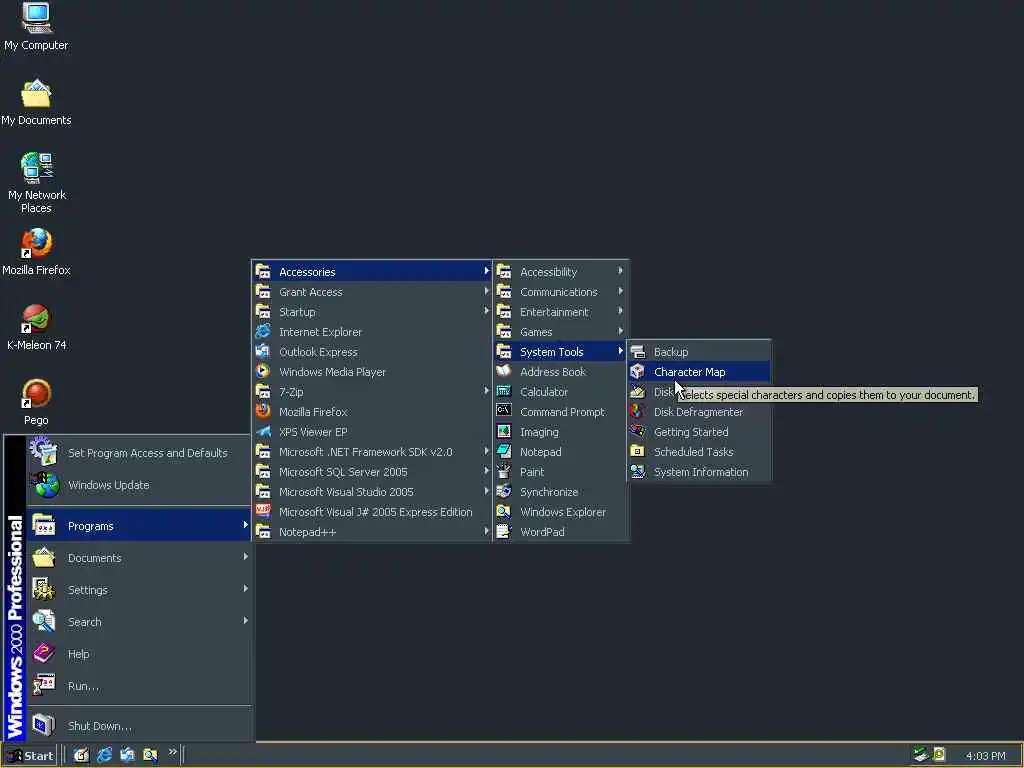Click the Backup icon in System Tools
The width and height of the screenshot is (1024, 768).
[637, 351]
